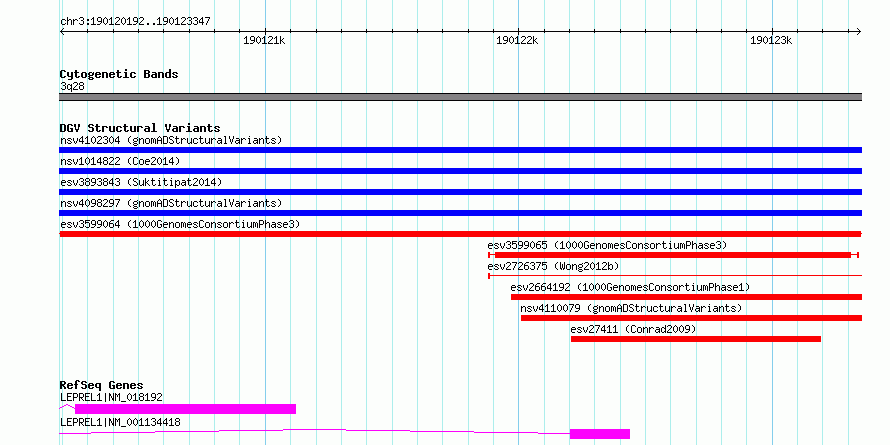Viewport: 890px width, 445px height.
Task: Click the blue bar for esv3893843
Action: point(460,192)
